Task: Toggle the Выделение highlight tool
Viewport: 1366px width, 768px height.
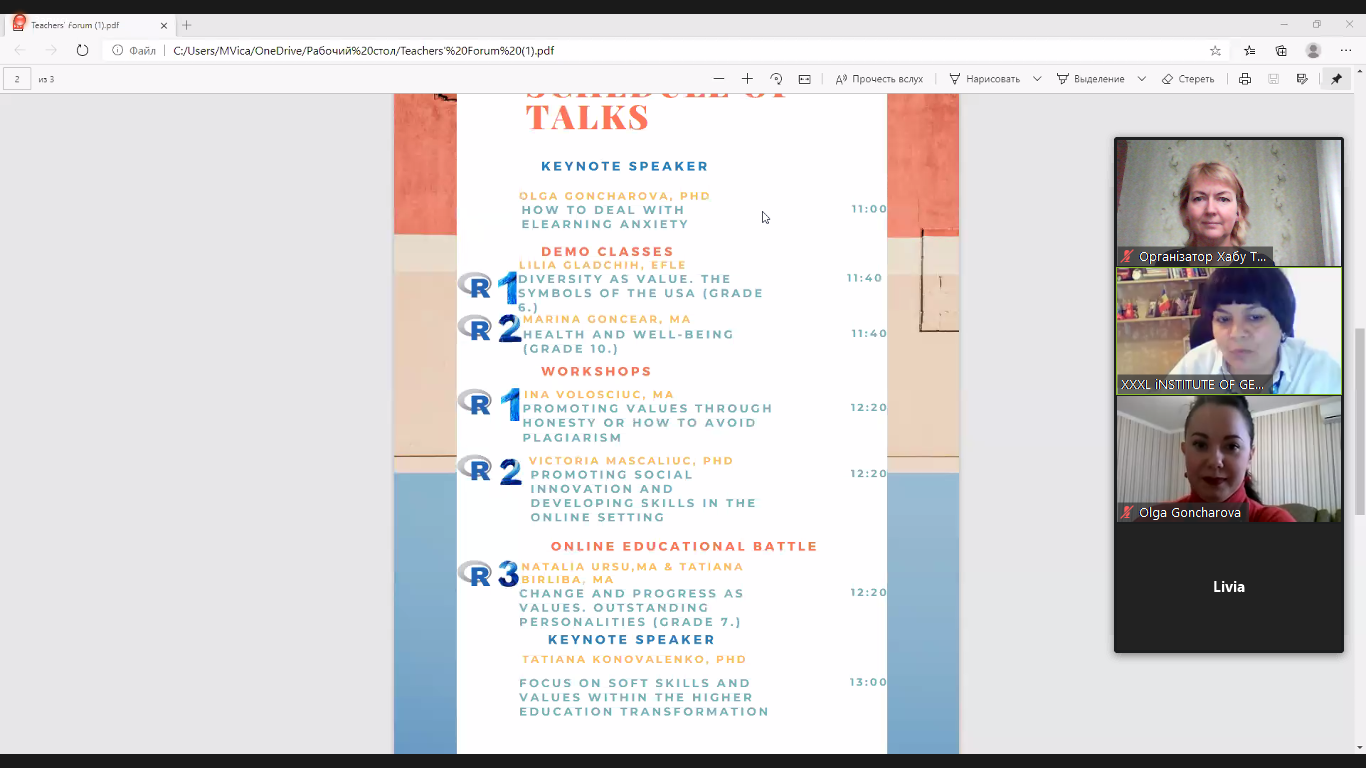Action: click(1090, 79)
